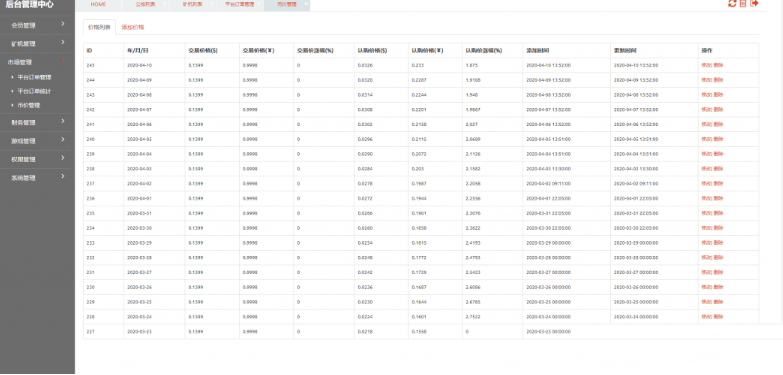Open 平台订单管理 in the sidebar submenu
Viewport: 783px width, 375px height.
(34, 77)
